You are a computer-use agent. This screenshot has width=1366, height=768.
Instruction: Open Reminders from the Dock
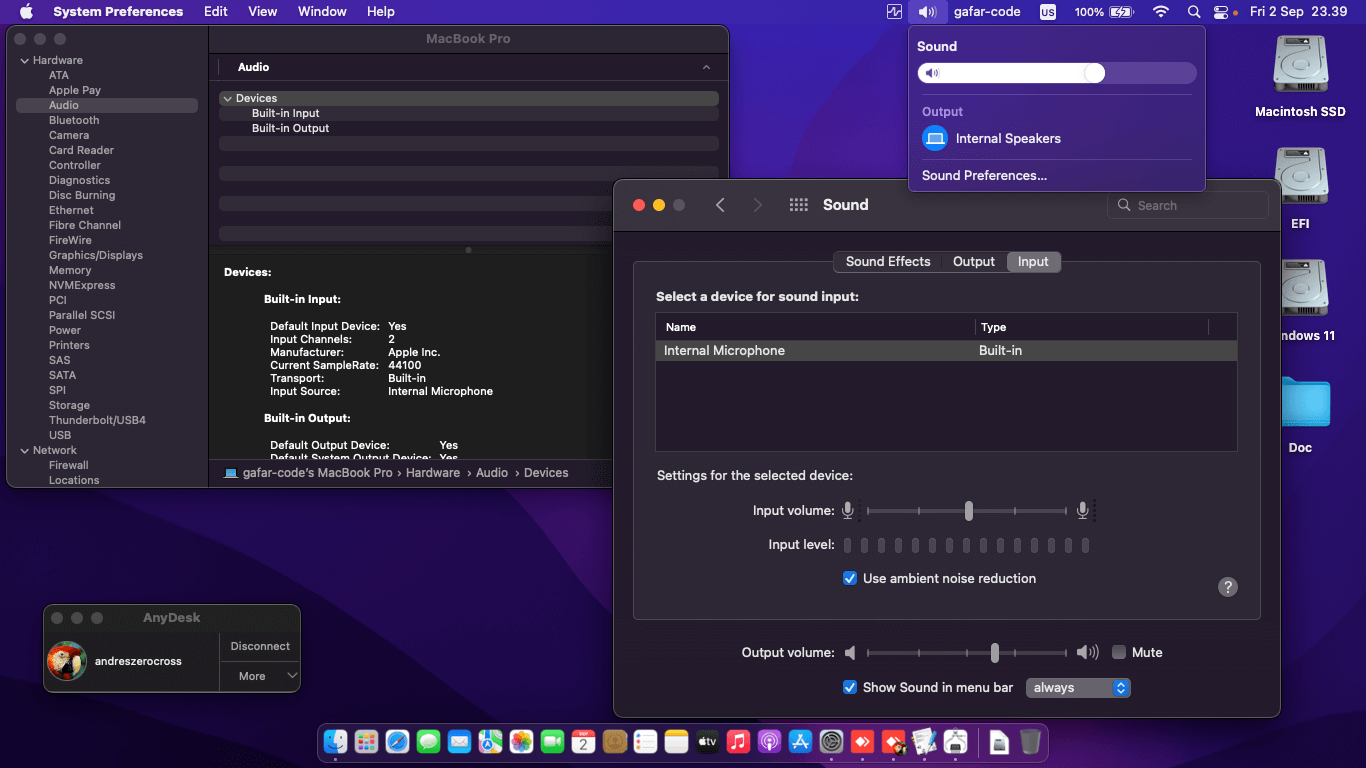tap(646, 742)
